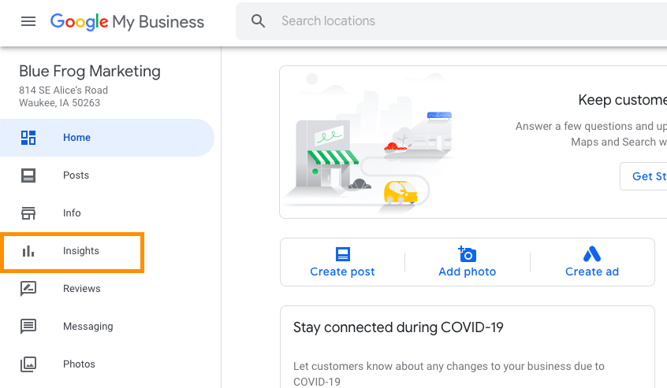Image resolution: width=667 pixels, height=388 pixels.
Task: Click the Create post label
Action: 342,272
